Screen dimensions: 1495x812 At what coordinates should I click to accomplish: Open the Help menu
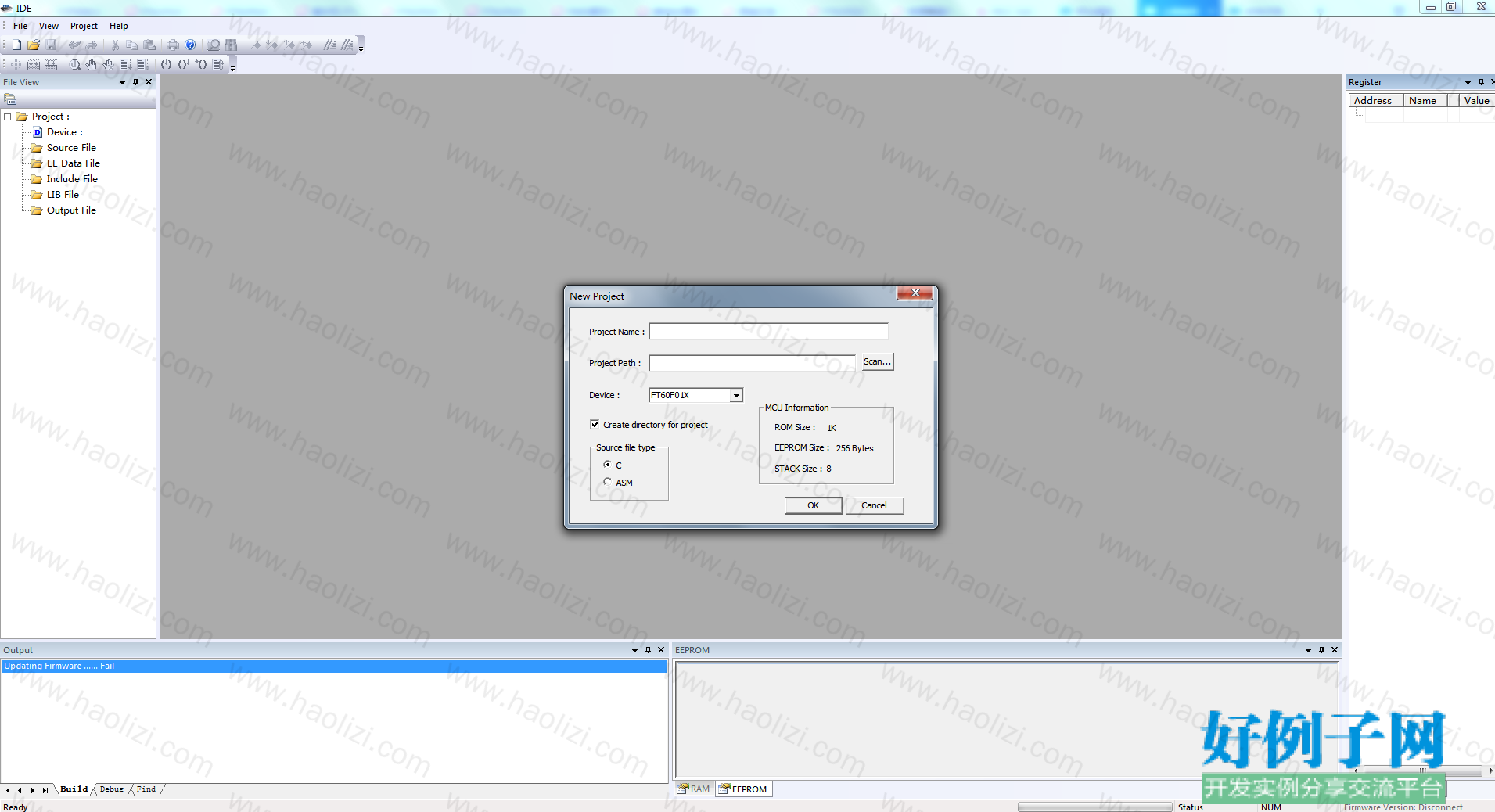tap(118, 26)
